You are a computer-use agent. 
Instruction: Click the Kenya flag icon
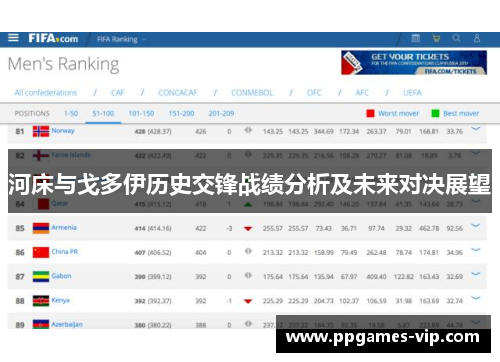click(41, 301)
